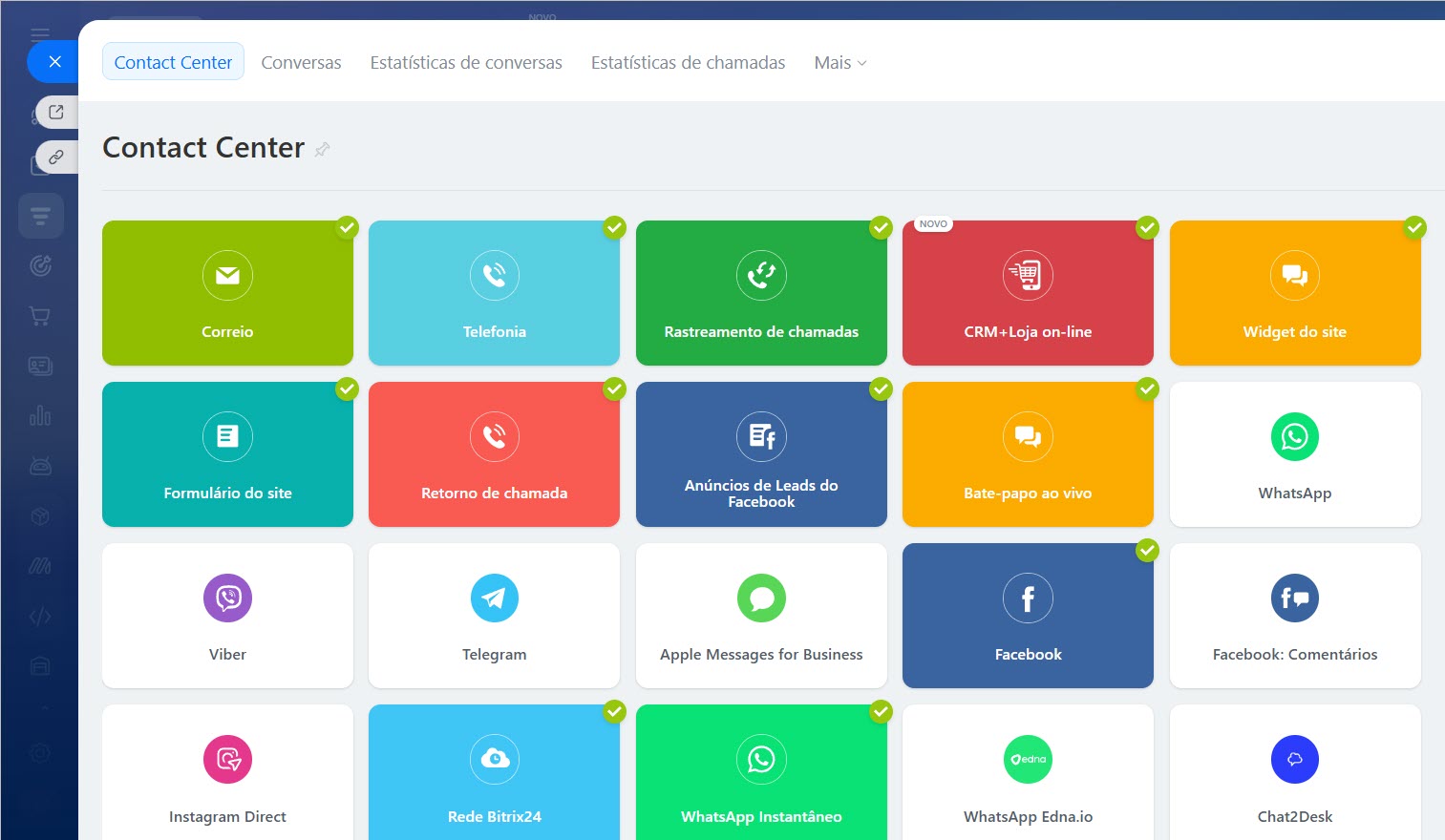Open panel in new window button
Image resolution: width=1445 pixels, height=840 pixels.
tap(56, 112)
